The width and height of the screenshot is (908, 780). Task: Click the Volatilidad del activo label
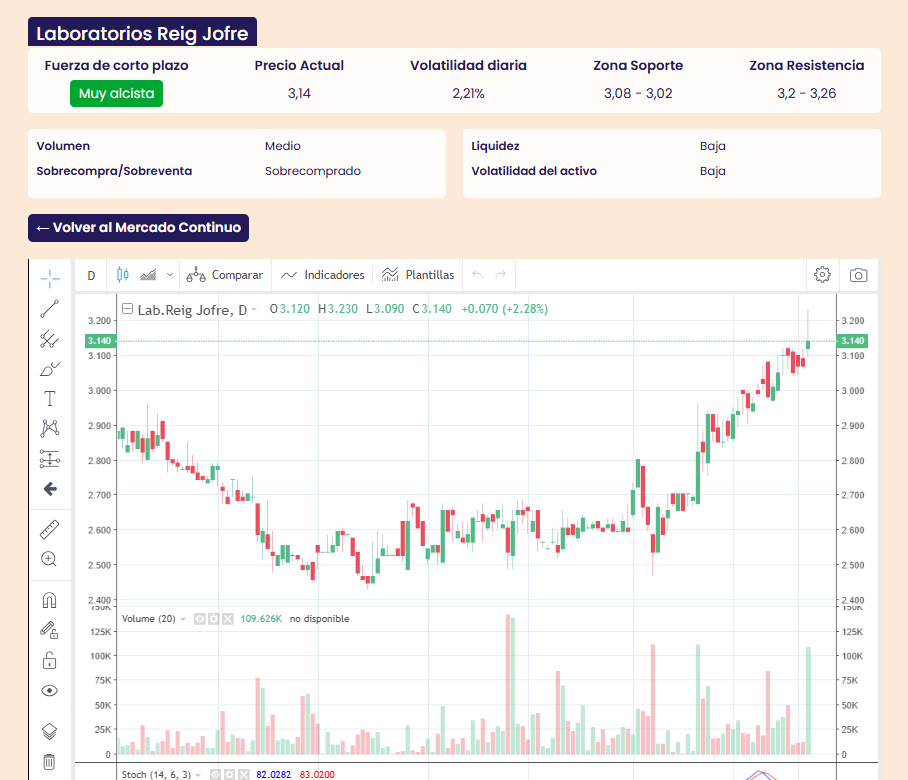click(534, 171)
